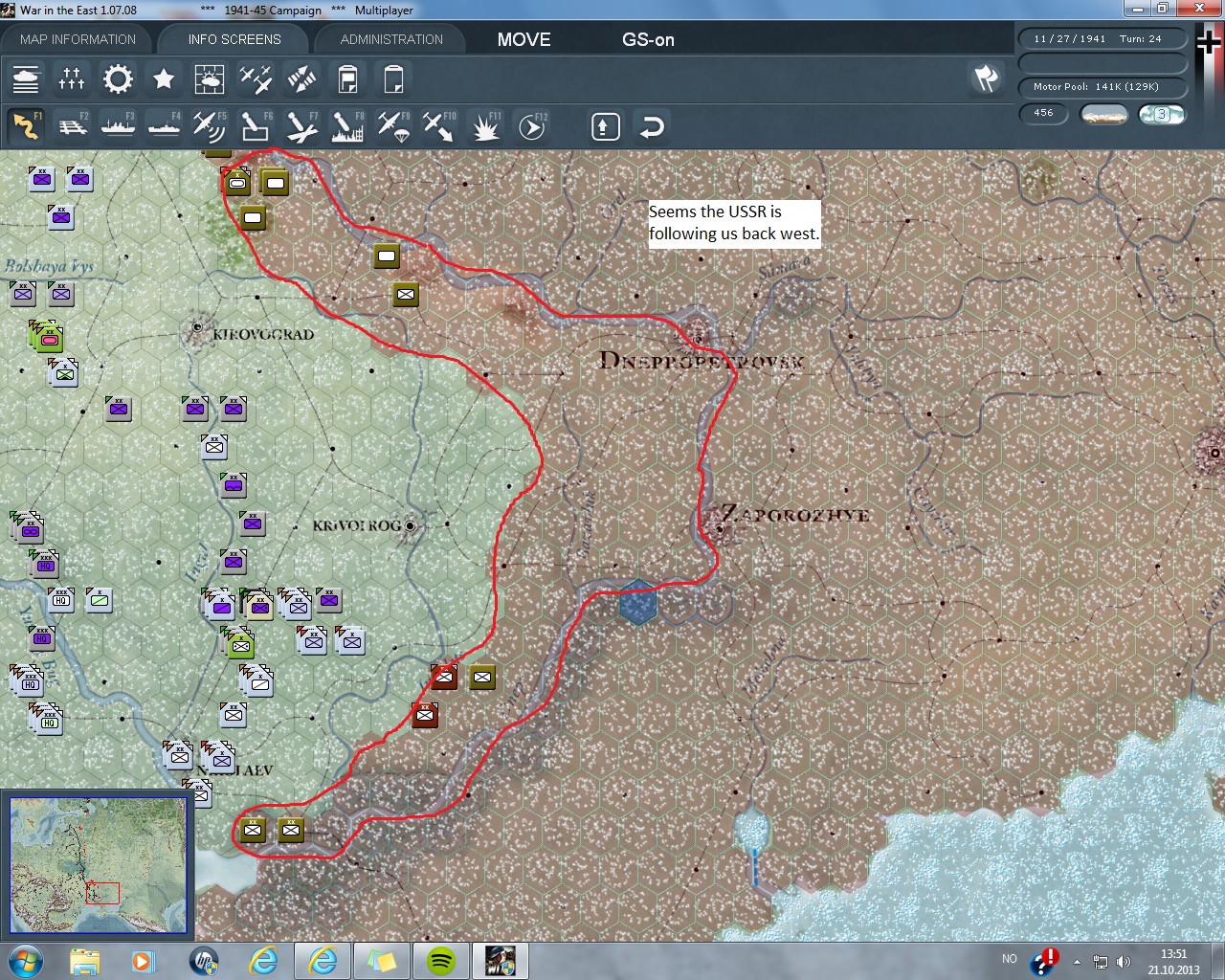The width and height of the screenshot is (1225, 980).
Task: Select F6 bomb unit mode
Action: pyautogui.click(x=256, y=126)
